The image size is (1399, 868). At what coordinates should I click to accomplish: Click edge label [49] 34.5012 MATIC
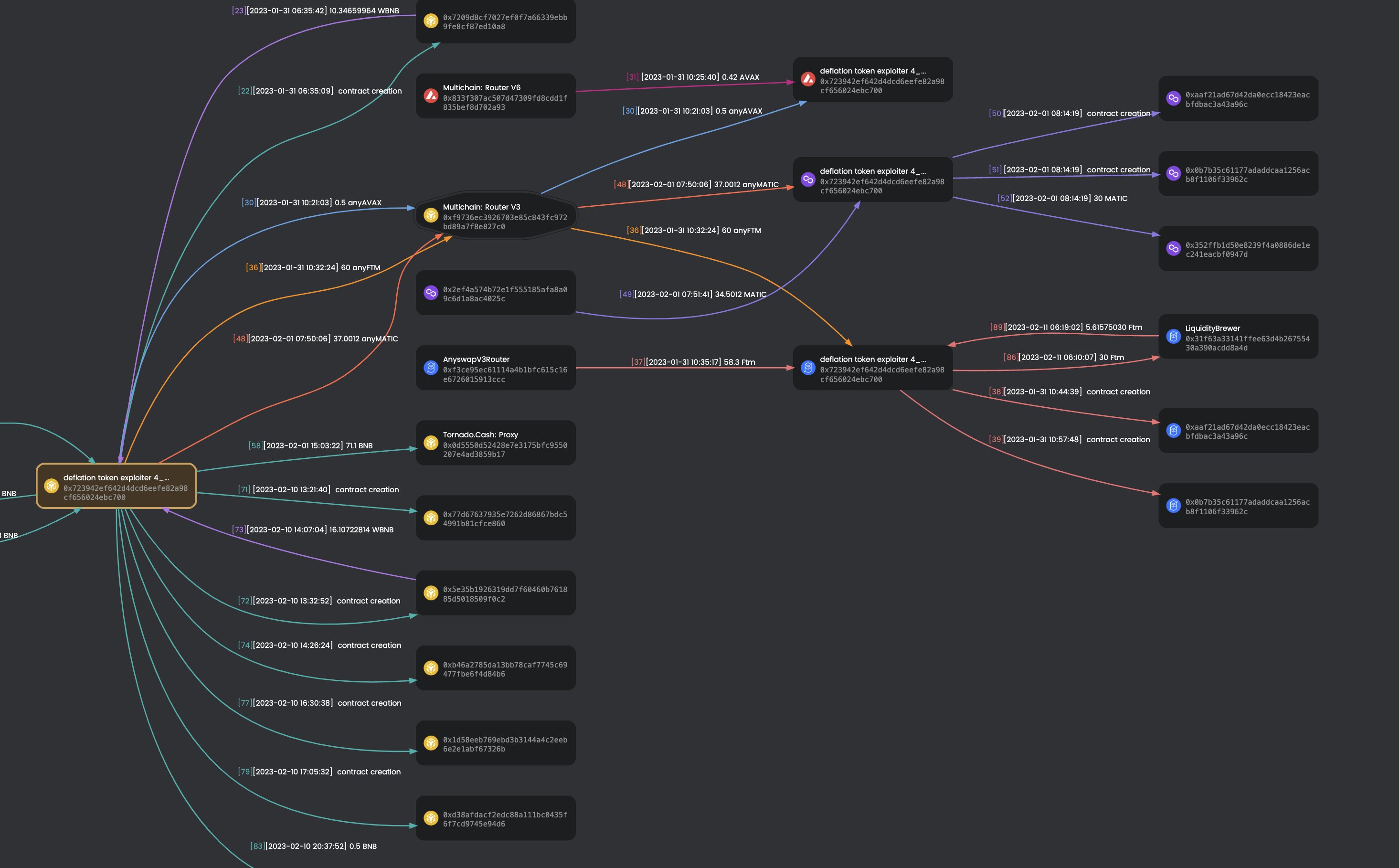[x=693, y=294]
